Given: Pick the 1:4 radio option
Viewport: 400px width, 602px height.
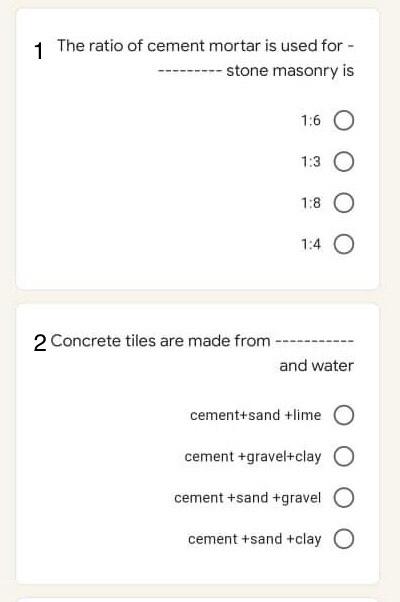Looking at the screenshot, I should [344, 245].
